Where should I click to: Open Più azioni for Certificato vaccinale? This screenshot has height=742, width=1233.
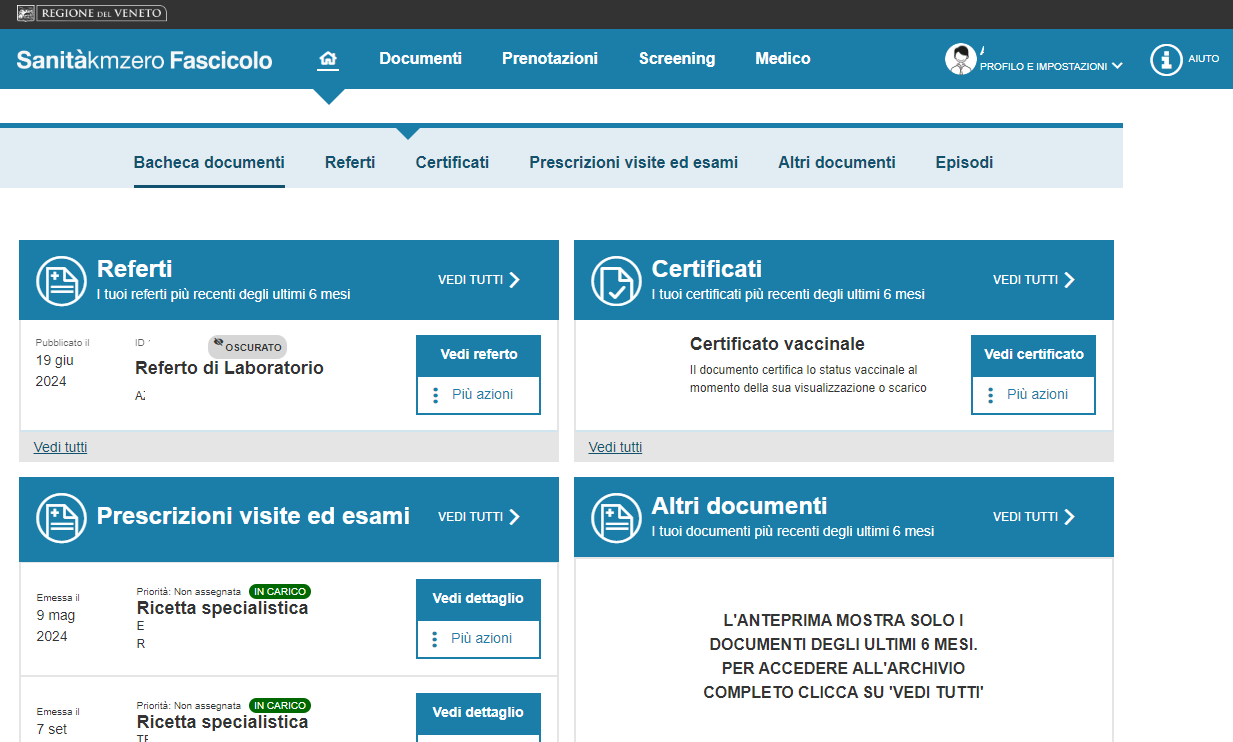click(1033, 395)
